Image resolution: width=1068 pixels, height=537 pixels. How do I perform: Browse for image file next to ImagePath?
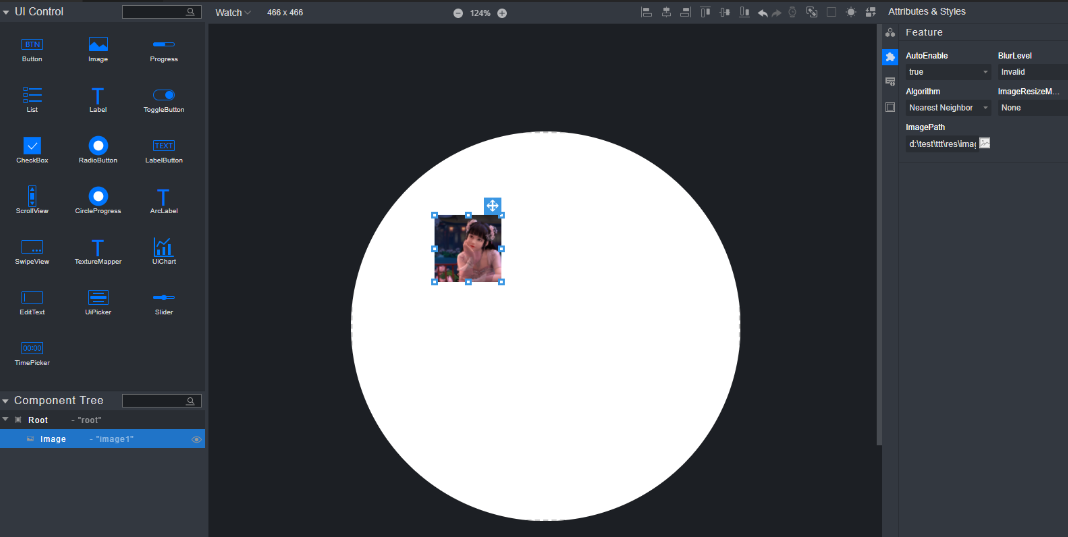[984, 143]
